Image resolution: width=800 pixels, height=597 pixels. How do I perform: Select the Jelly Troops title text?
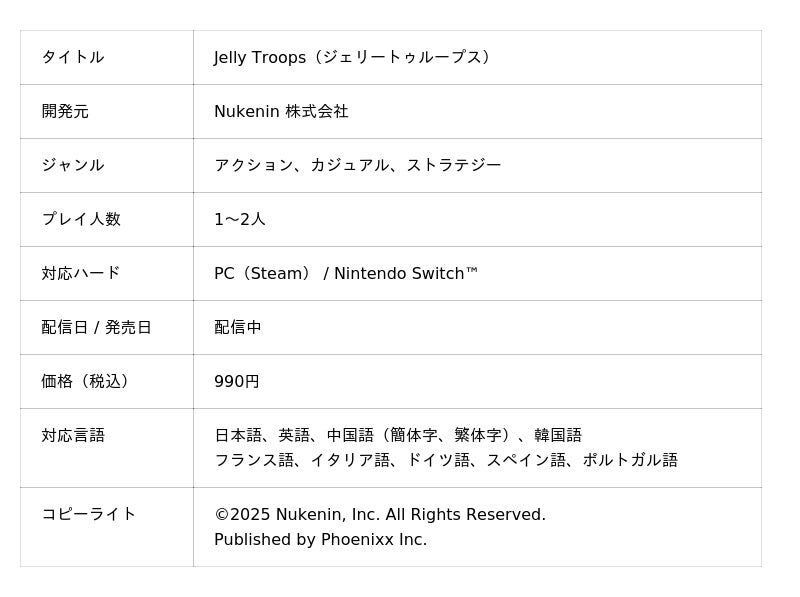(x=355, y=57)
